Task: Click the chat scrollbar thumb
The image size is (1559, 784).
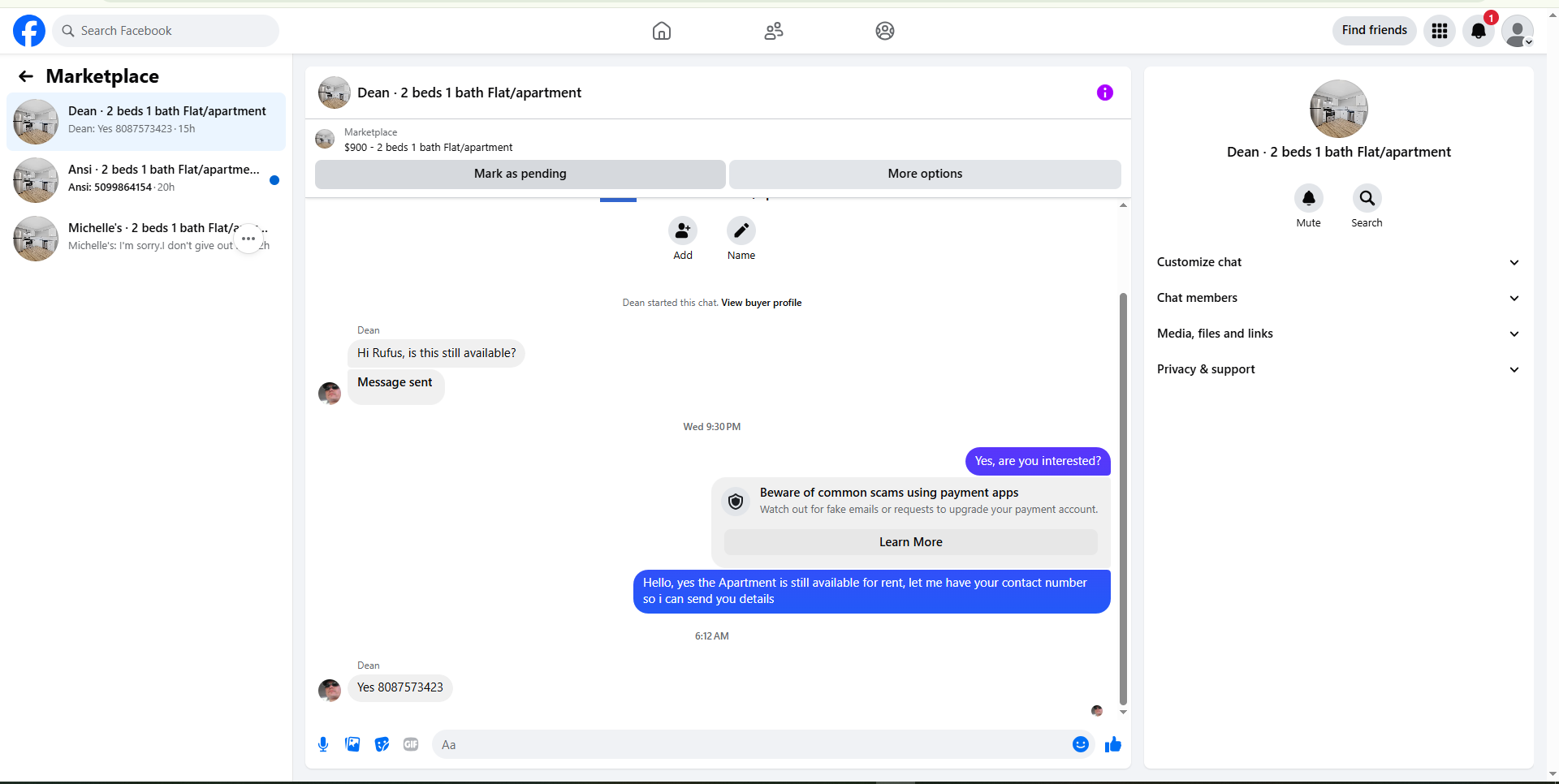Action: pos(1123,499)
